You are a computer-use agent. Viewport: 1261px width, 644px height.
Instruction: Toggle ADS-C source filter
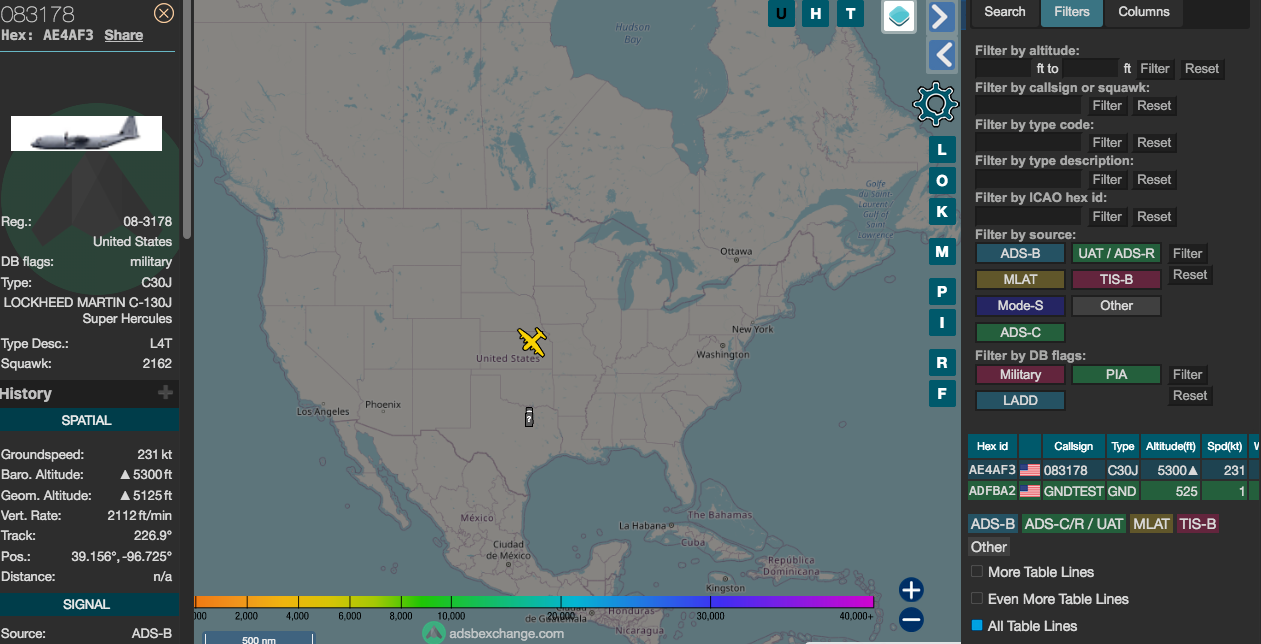click(x=1021, y=332)
